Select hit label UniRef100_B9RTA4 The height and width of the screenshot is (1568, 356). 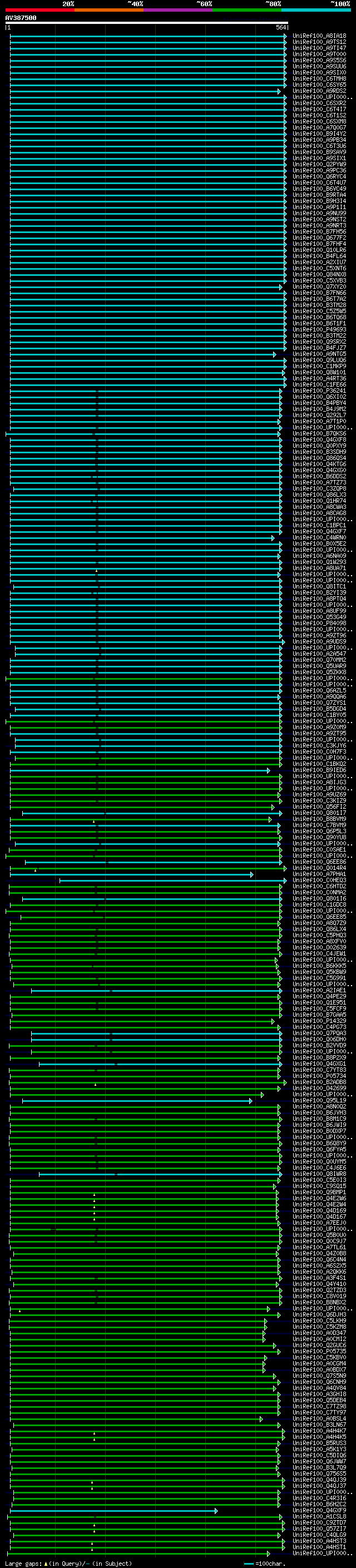(x=319, y=195)
